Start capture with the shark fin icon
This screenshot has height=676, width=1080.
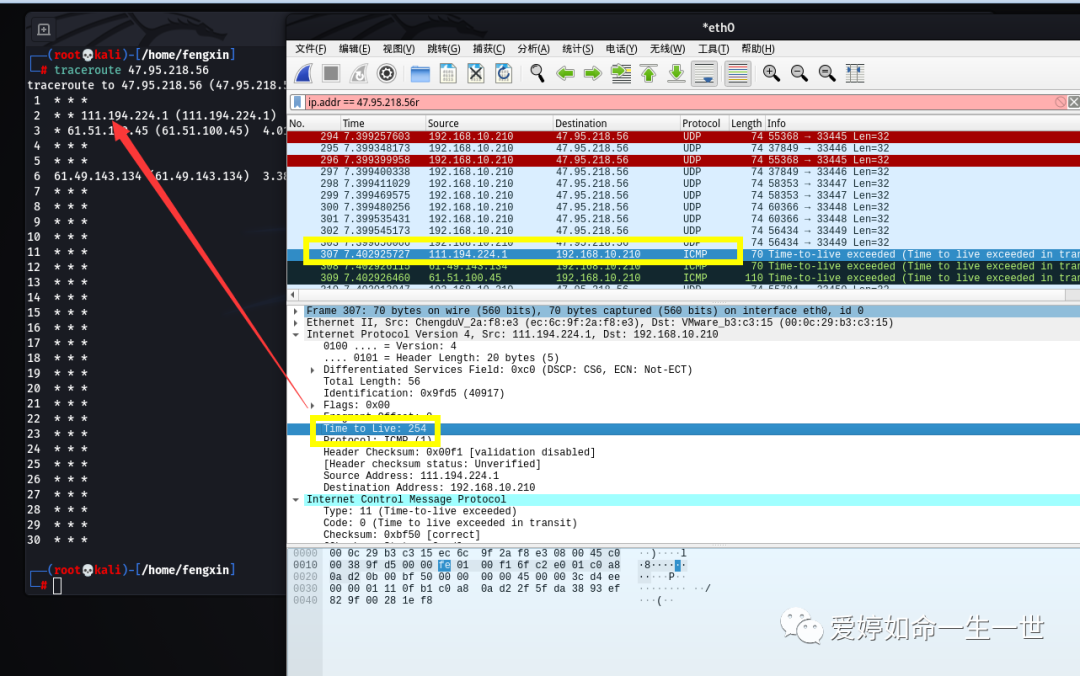point(303,73)
